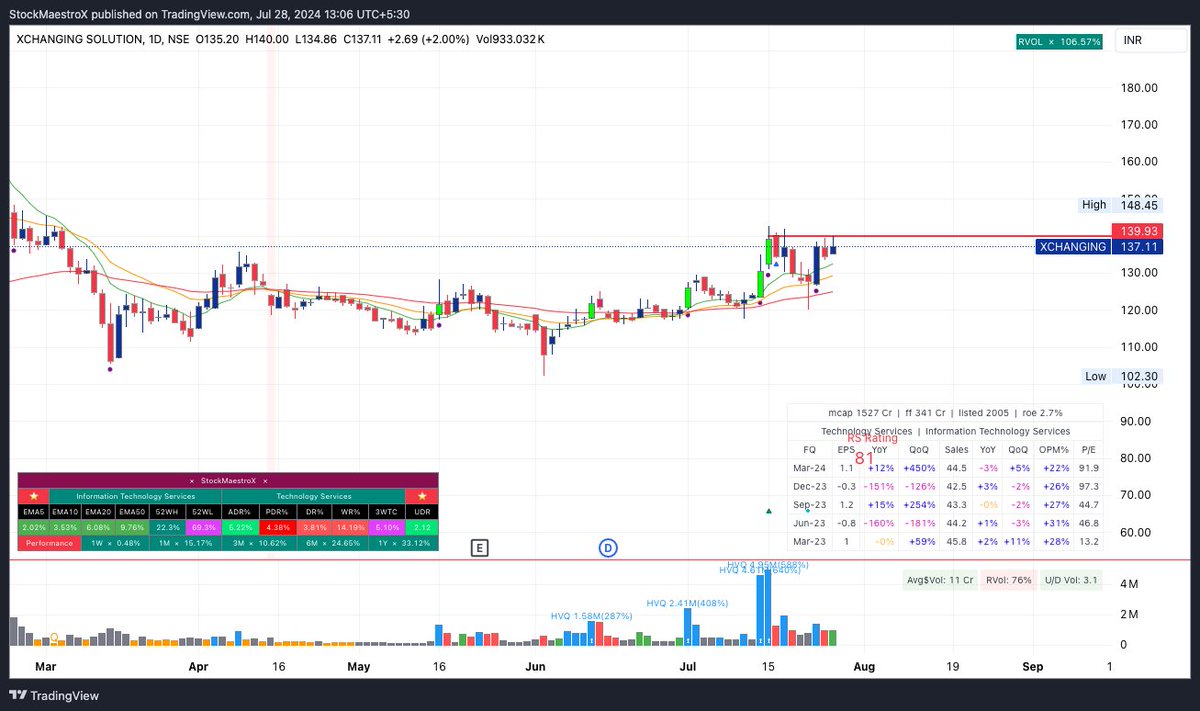Click the 180.00 price axis label

pyautogui.click(x=1138, y=87)
